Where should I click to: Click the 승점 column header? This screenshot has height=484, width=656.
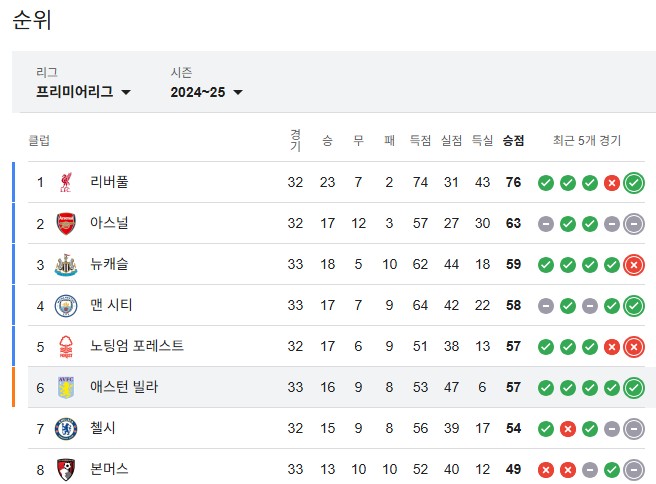[513, 140]
